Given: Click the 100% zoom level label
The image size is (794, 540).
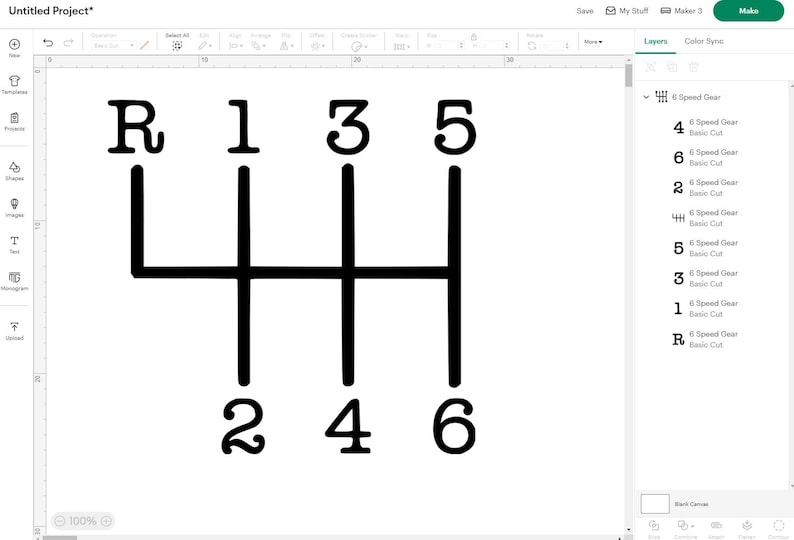Looking at the screenshot, I should pos(83,521).
